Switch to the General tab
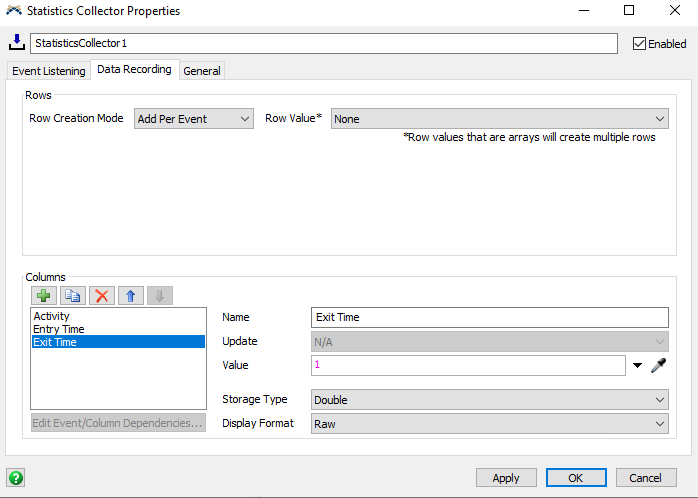Image resolution: width=698 pixels, height=498 pixels. click(202, 71)
